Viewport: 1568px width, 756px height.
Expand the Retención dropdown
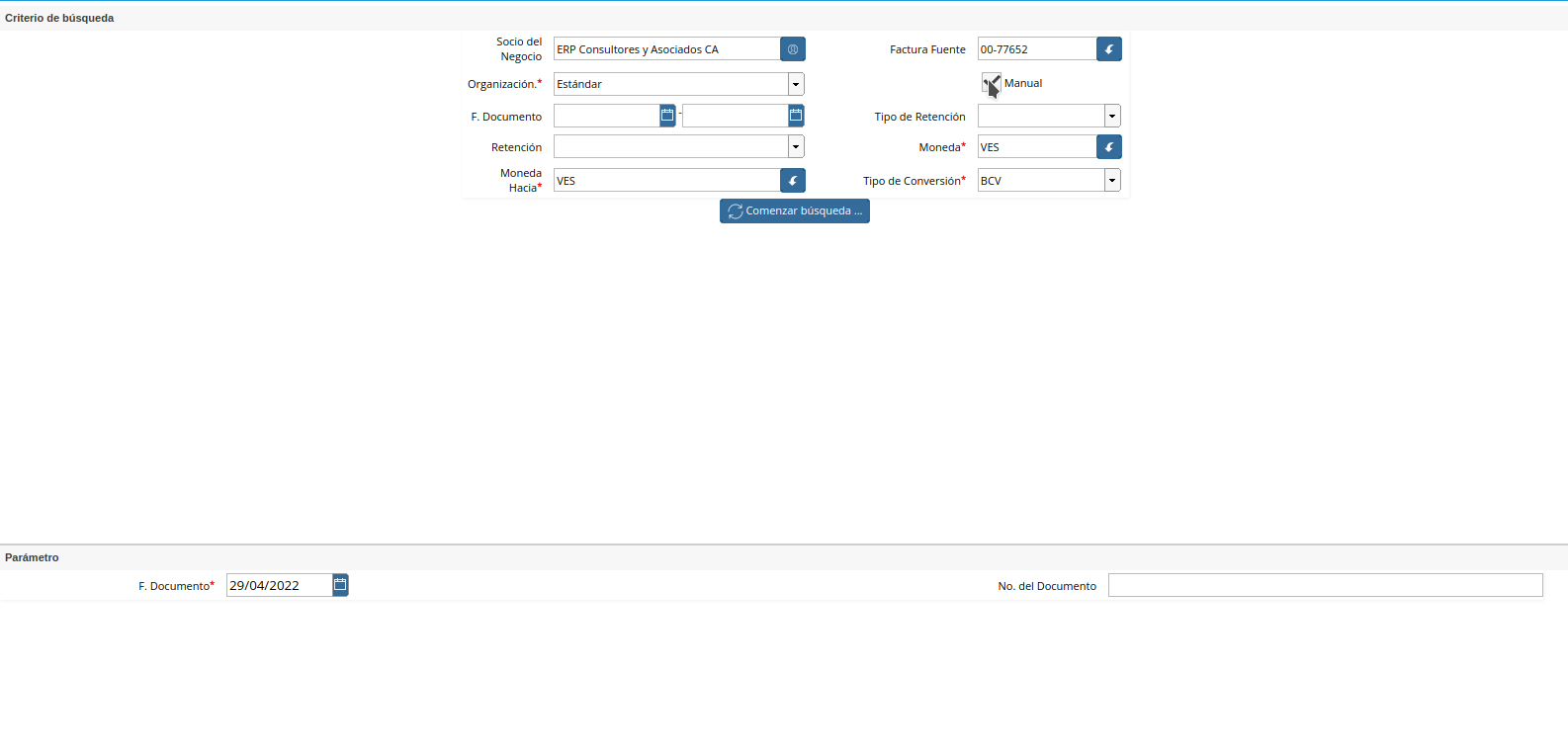tap(796, 147)
